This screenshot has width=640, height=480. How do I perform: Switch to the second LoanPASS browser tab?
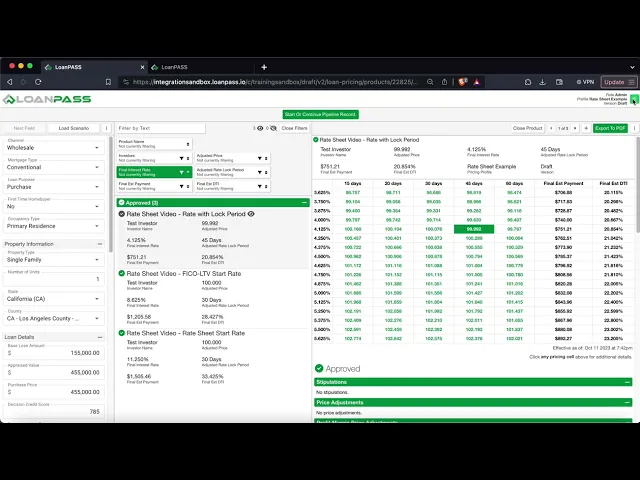[x=200, y=67]
